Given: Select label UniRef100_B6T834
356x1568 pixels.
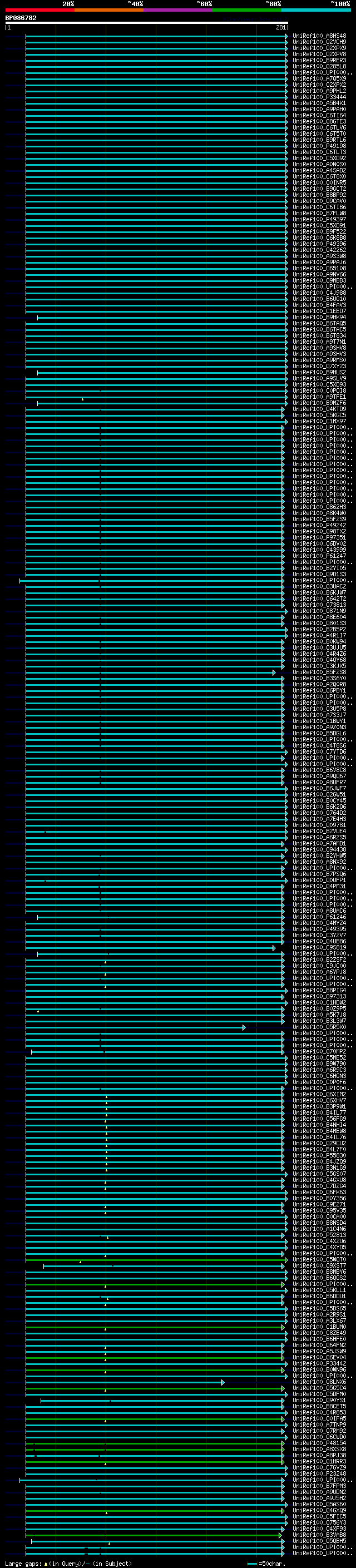Looking at the screenshot, I should click(319, 335).
